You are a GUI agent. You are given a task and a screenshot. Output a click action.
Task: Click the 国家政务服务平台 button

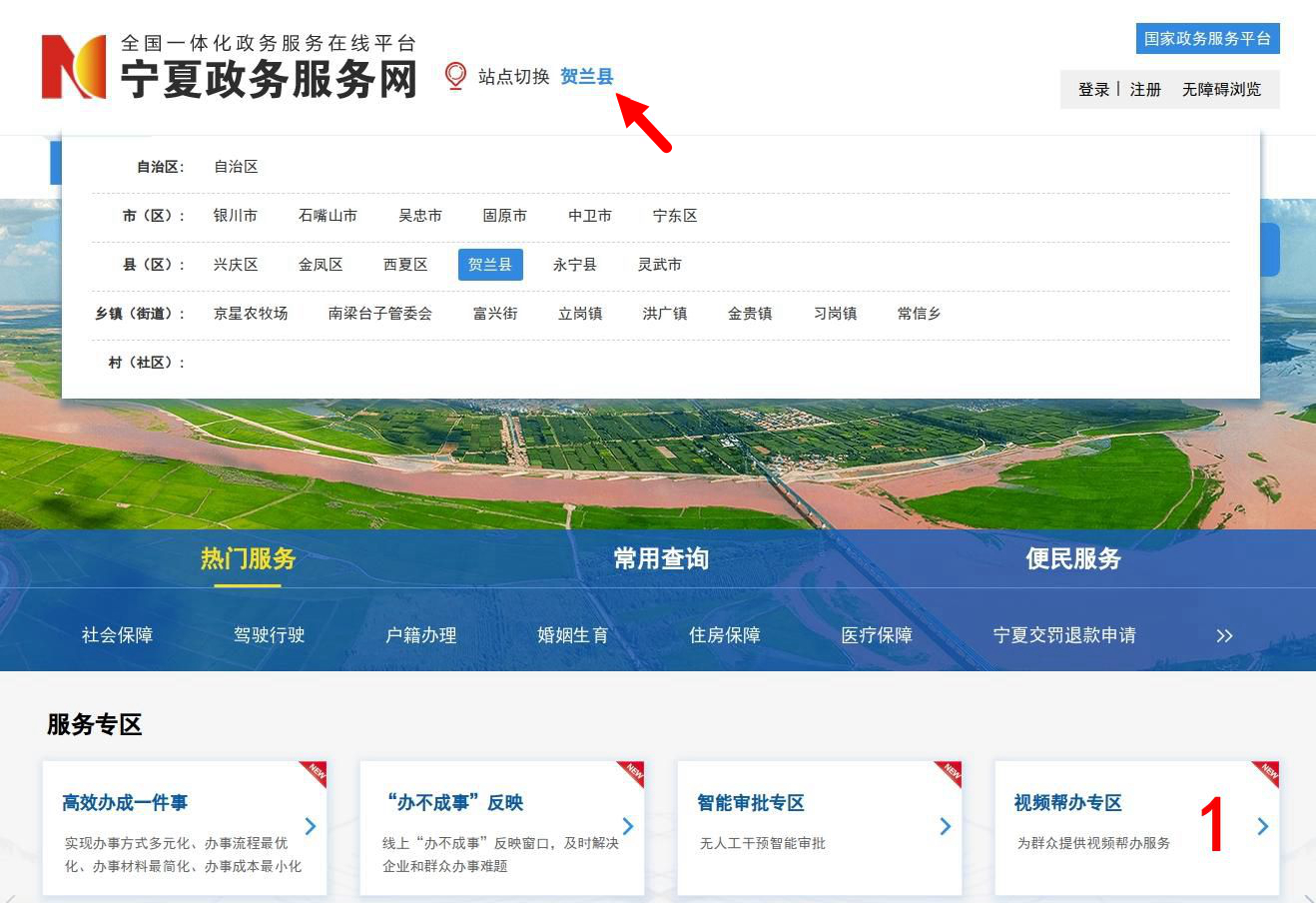[1207, 39]
